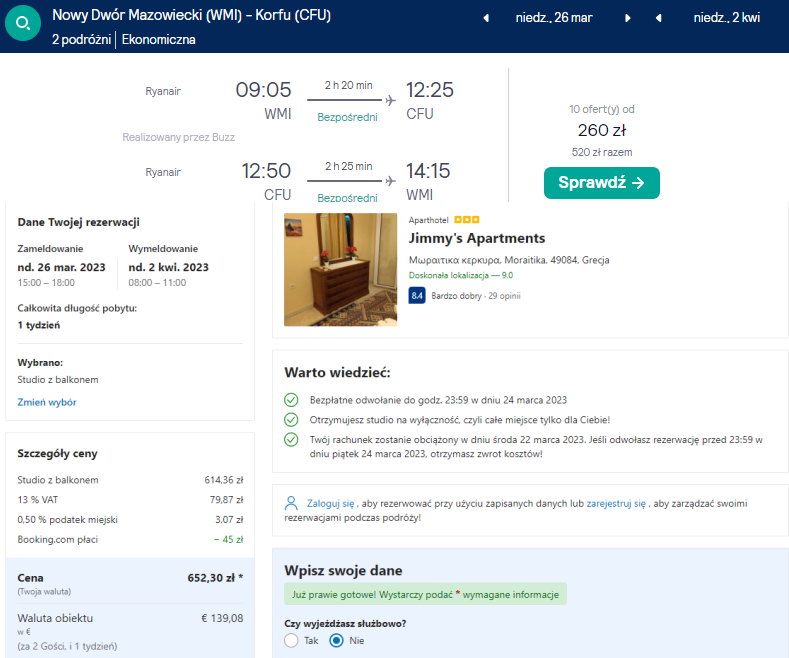This screenshot has width=789, height=658.
Task: Go to previous return date arrow
Action: [x=658, y=18]
